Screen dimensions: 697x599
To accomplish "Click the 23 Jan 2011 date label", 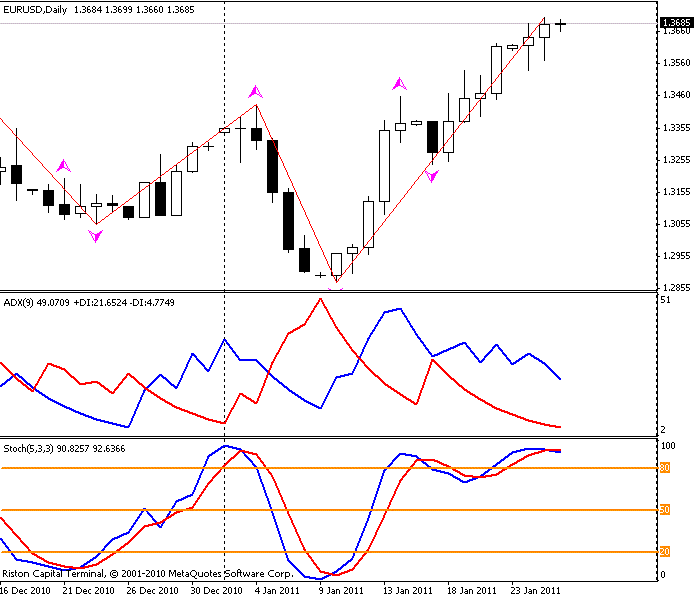I will pos(536,591).
